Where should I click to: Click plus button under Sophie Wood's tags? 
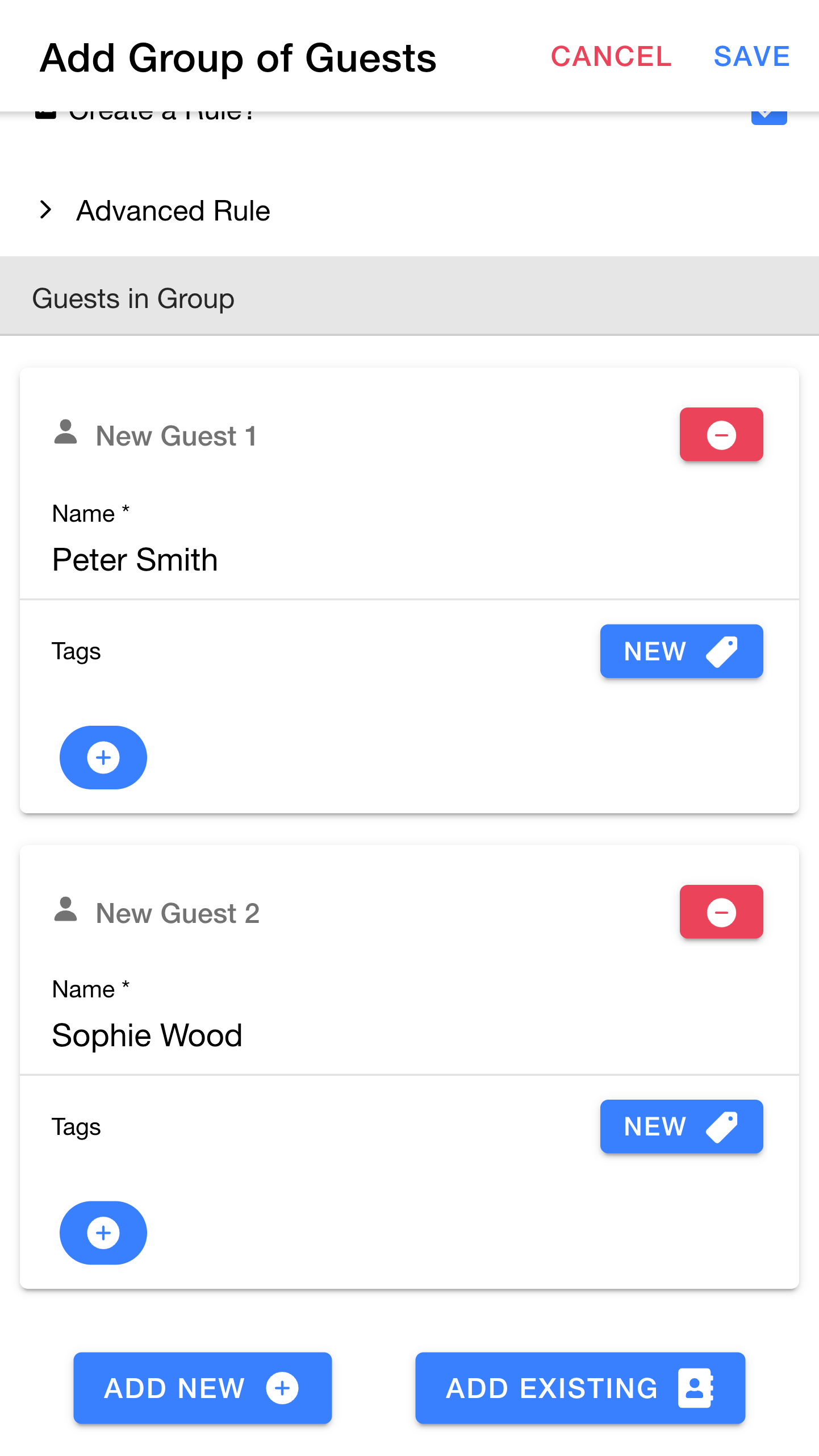(103, 1233)
